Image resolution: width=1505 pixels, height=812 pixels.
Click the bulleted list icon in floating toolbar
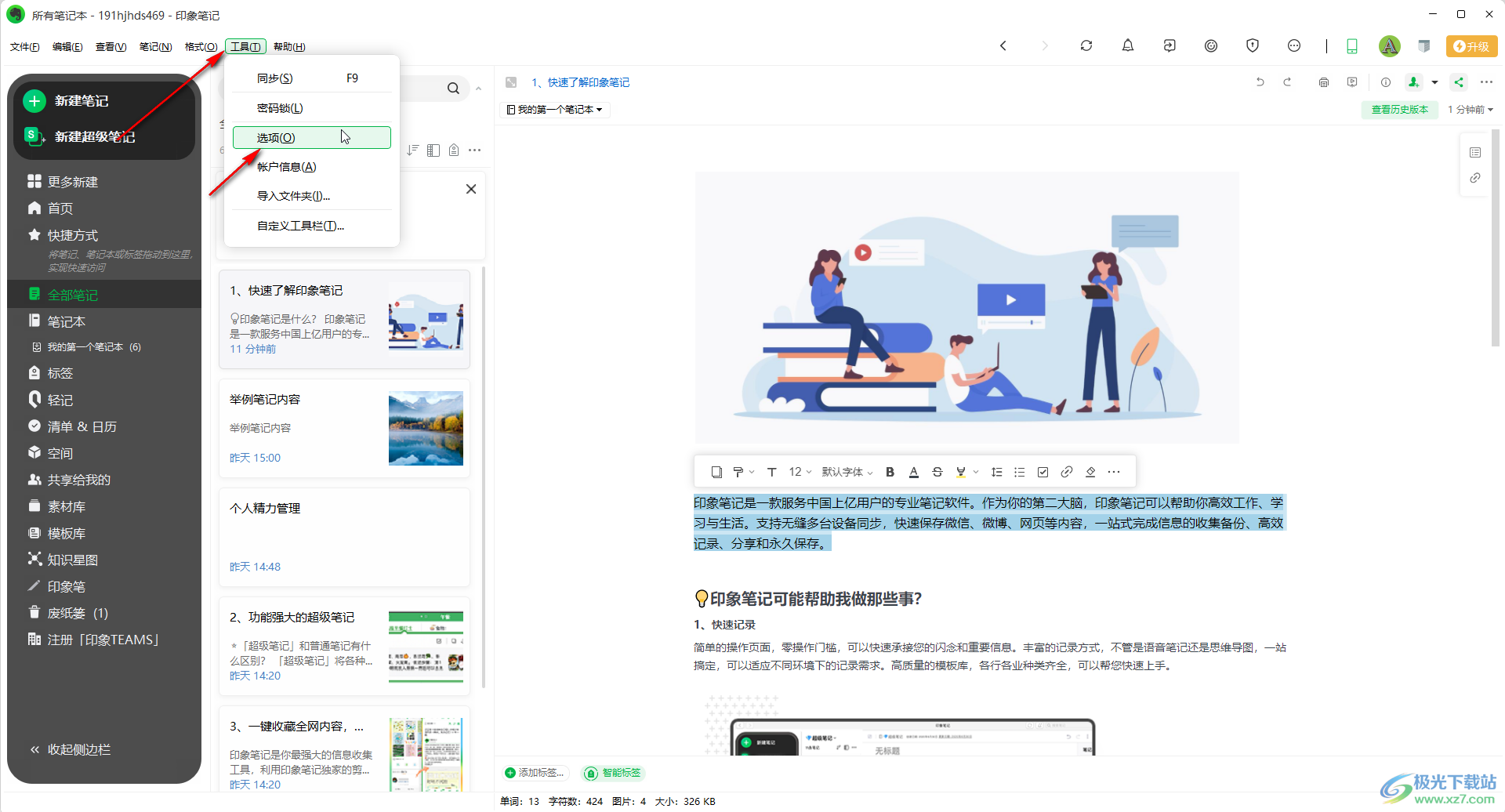pos(1019,472)
